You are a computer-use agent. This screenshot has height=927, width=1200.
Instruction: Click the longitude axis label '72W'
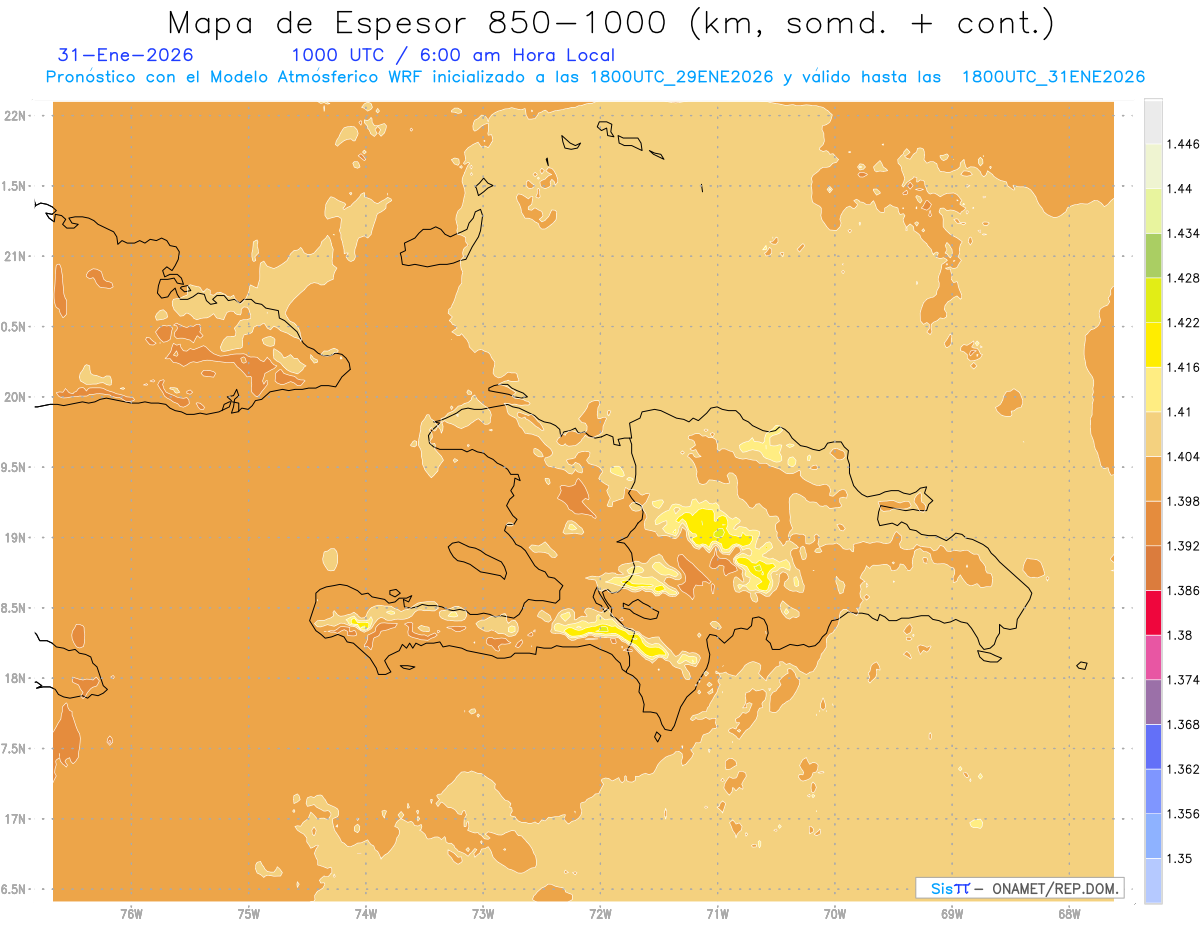click(x=600, y=913)
